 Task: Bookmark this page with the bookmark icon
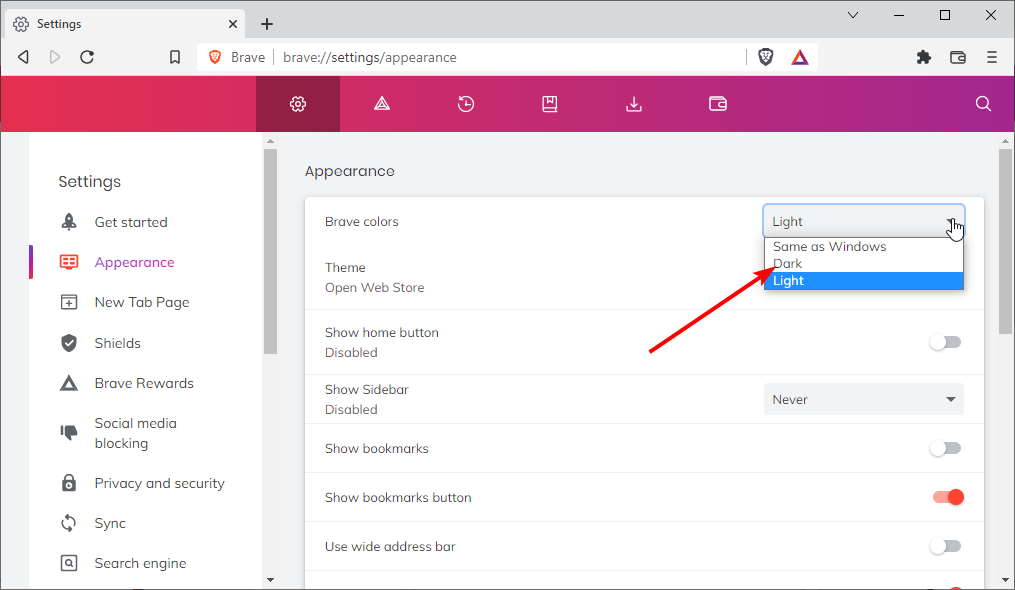pyautogui.click(x=175, y=57)
